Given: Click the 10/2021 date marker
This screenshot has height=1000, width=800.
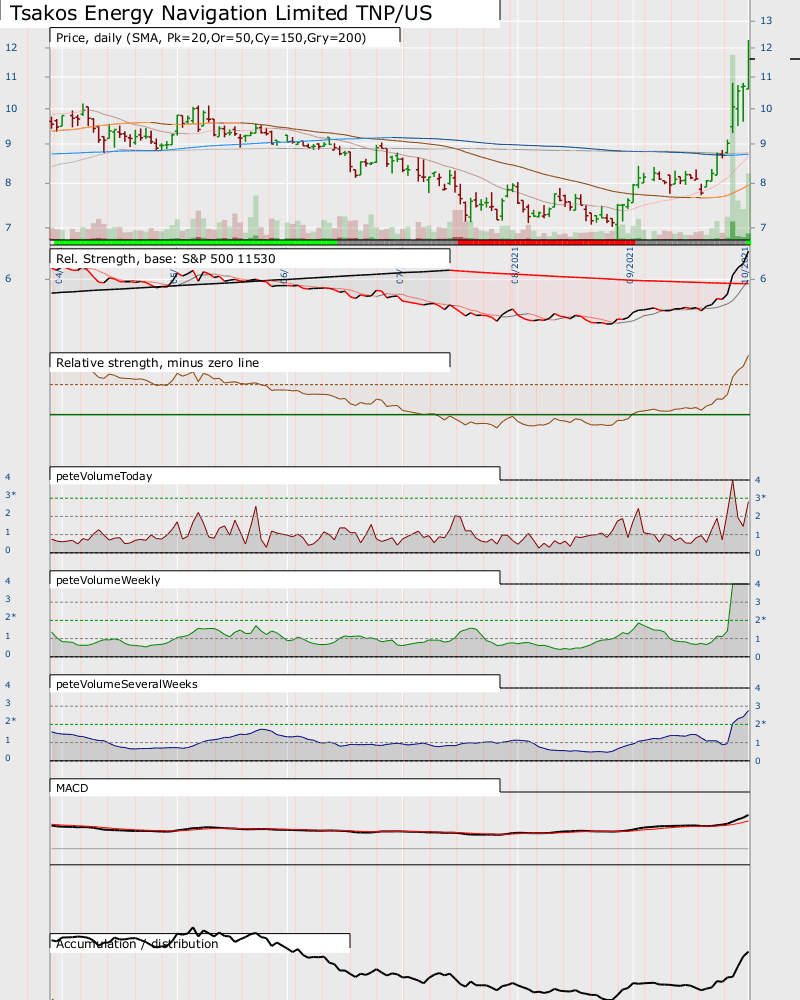Looking at the screenshot, I should point(744,267).
